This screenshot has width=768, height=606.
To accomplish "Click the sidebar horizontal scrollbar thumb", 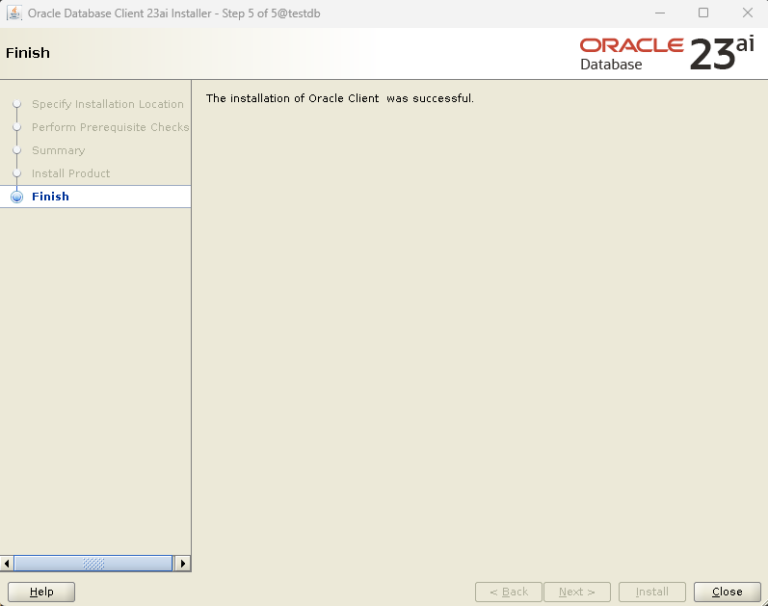I will pyautogui.click(x=93, y=563).
